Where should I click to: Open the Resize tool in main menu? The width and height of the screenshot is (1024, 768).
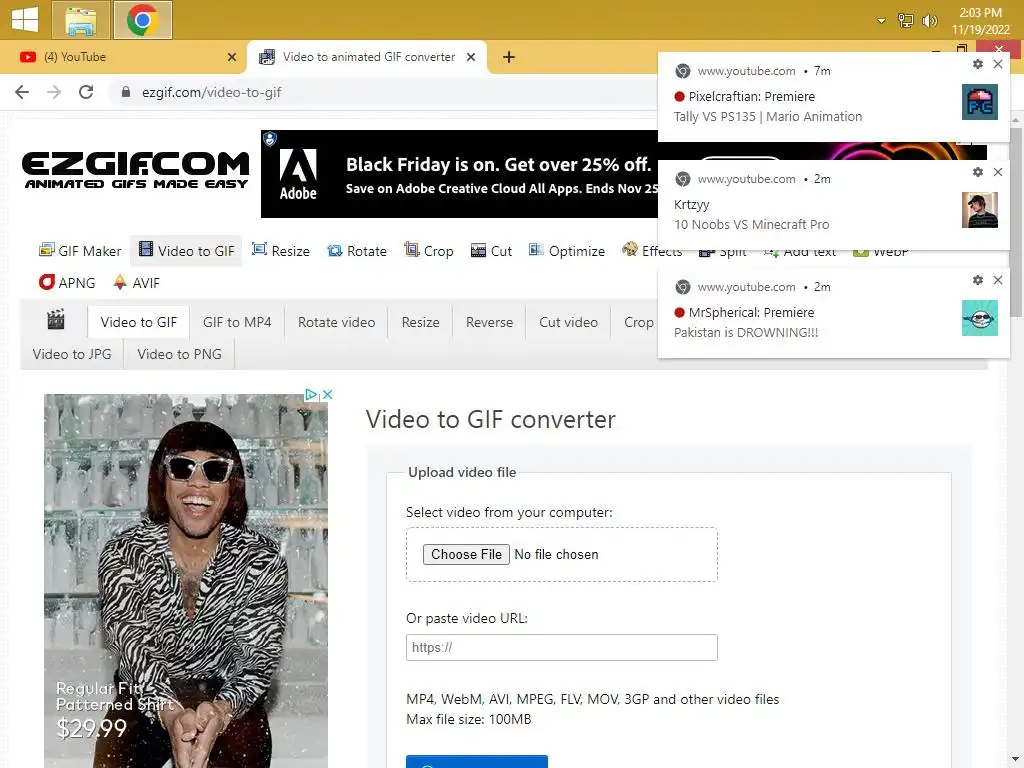point(281,251)
